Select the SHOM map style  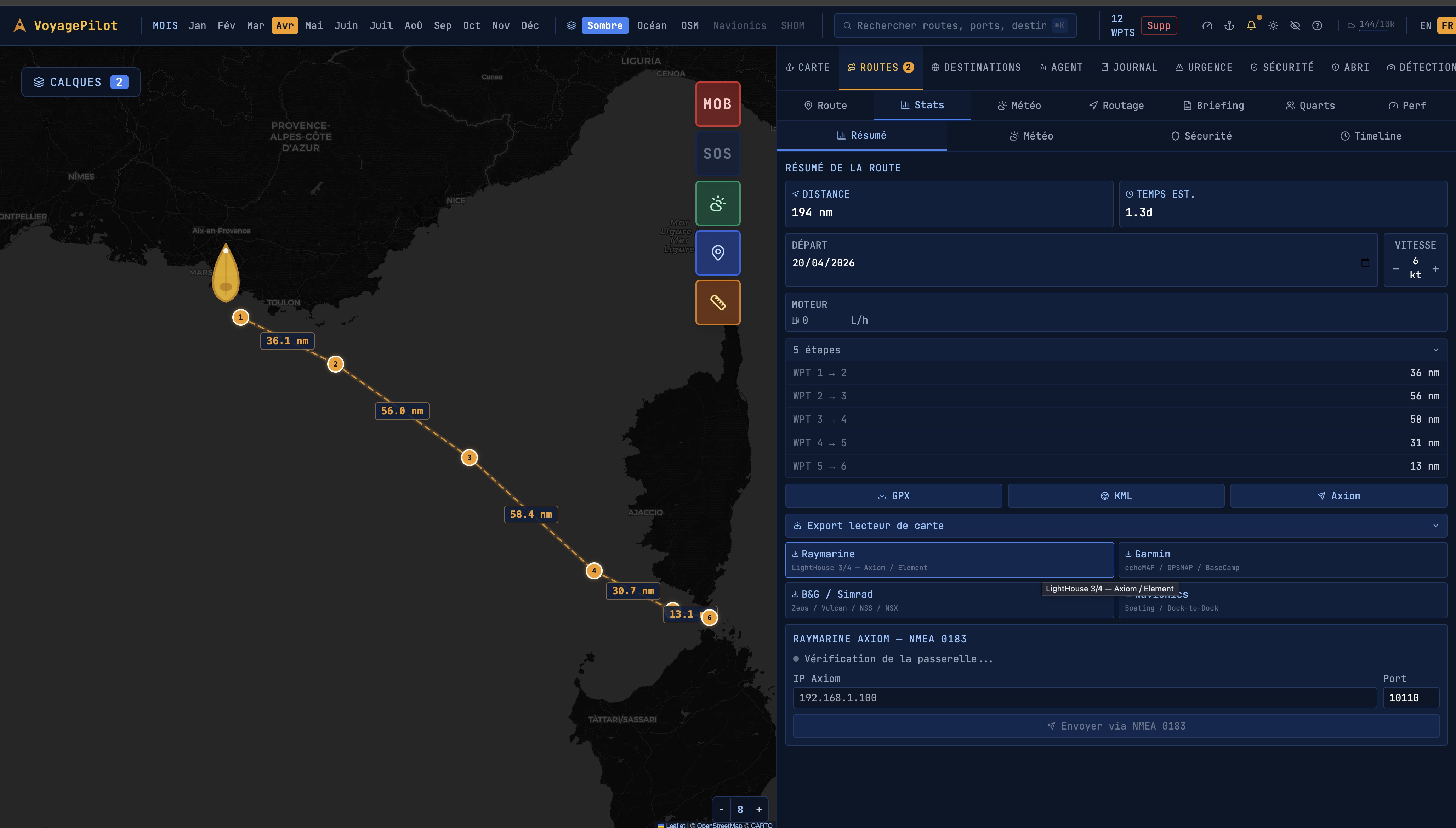pos(792,25)
